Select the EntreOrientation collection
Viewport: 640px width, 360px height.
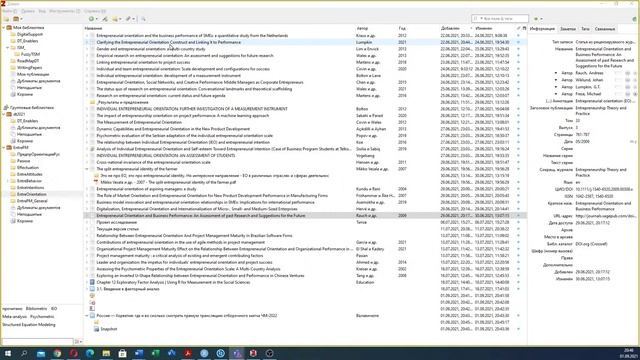(31, 194)
